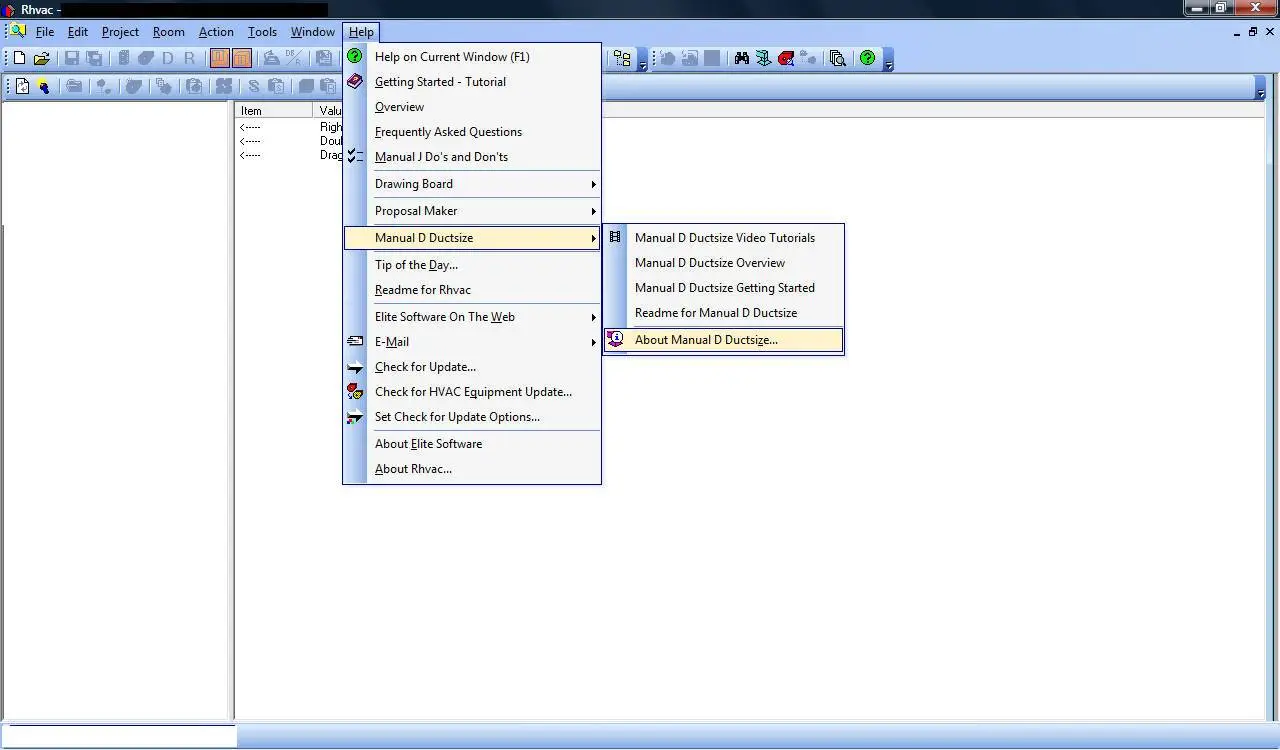Screen dimensions: 1280x750
Task: Click the icon beside Set Check for Update Options
Action: (355, 417)
